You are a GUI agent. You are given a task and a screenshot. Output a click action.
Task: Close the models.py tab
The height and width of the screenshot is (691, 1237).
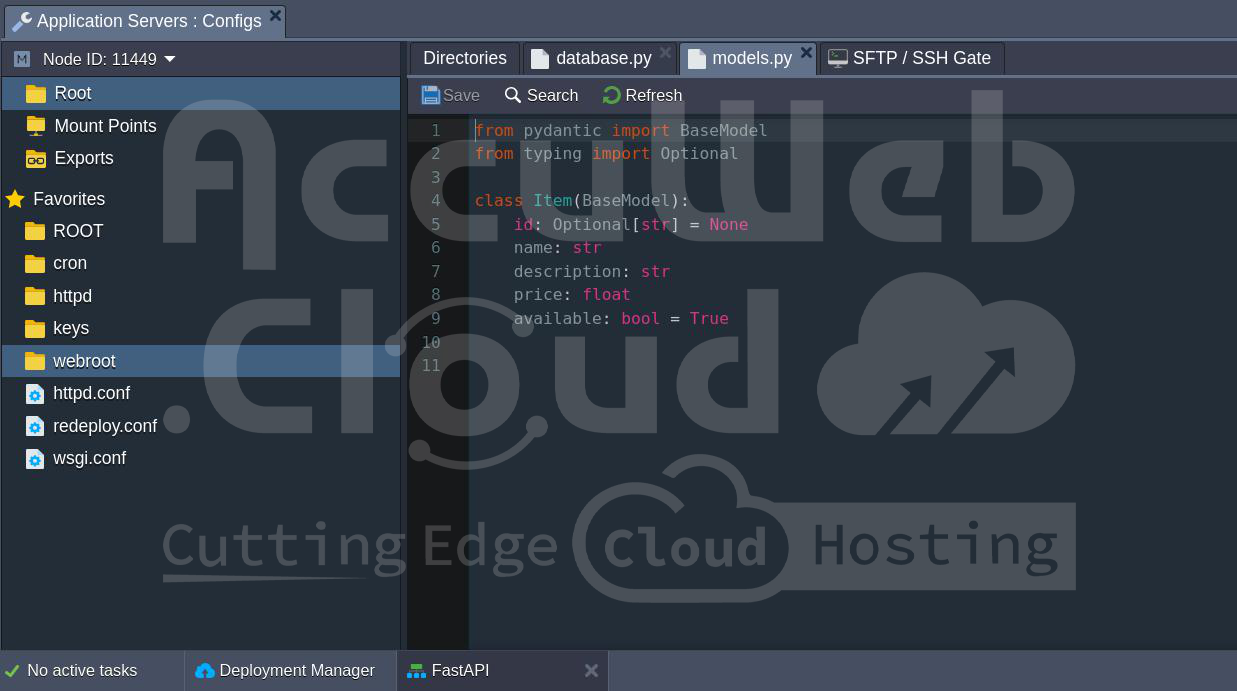pyautogui.click(x=806, y=53)
